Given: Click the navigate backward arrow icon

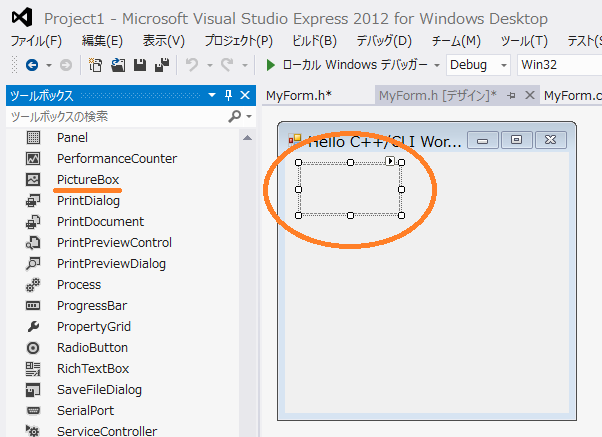Looking at the screenshot, I should [32, 65].
